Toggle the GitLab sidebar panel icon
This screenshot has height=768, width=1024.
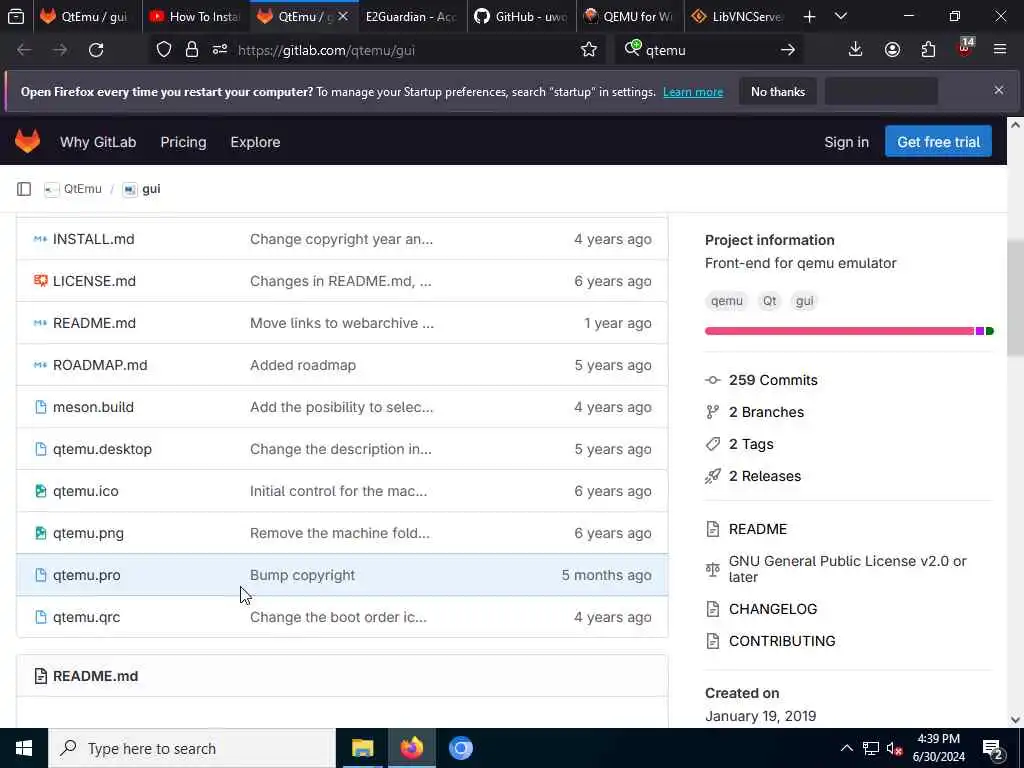pyautogui.click(x=24, y=189)
